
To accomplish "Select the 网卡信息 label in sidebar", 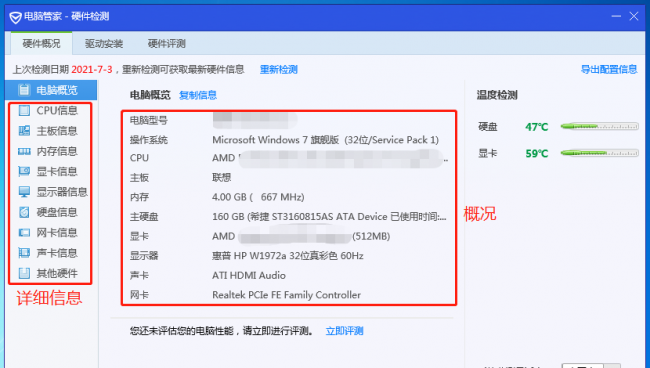I will click(x=57, y=232).
